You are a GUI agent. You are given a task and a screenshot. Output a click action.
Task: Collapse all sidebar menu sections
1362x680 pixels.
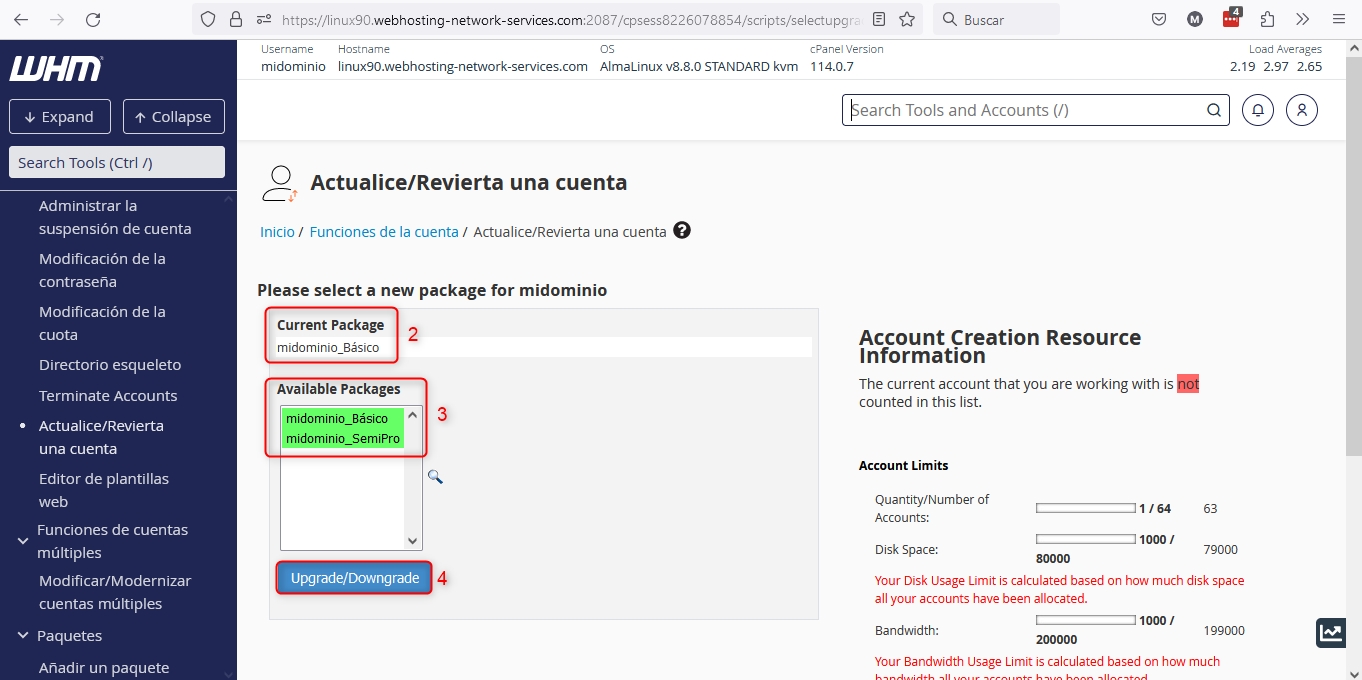[x=173, y=117]
